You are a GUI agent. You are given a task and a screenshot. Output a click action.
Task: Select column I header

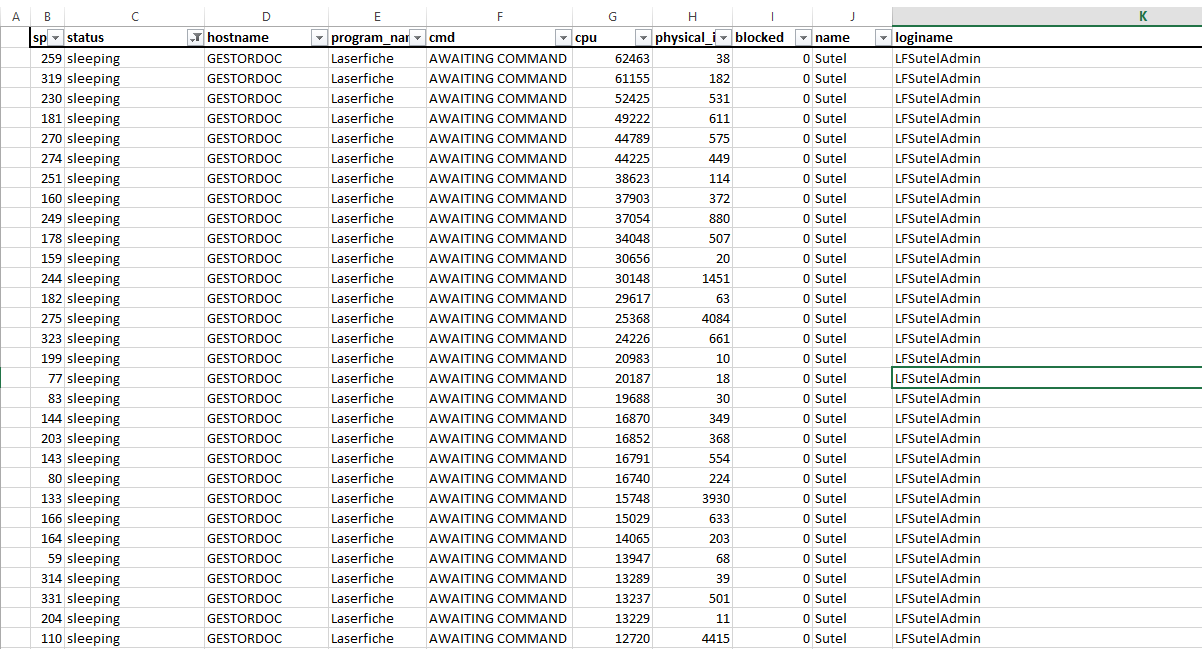pos(772,17)
